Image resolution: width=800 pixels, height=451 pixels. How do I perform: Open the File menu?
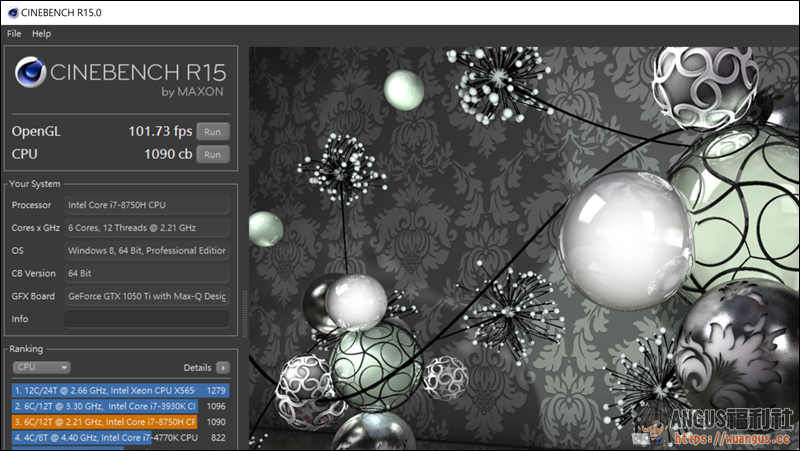(14, 34)
